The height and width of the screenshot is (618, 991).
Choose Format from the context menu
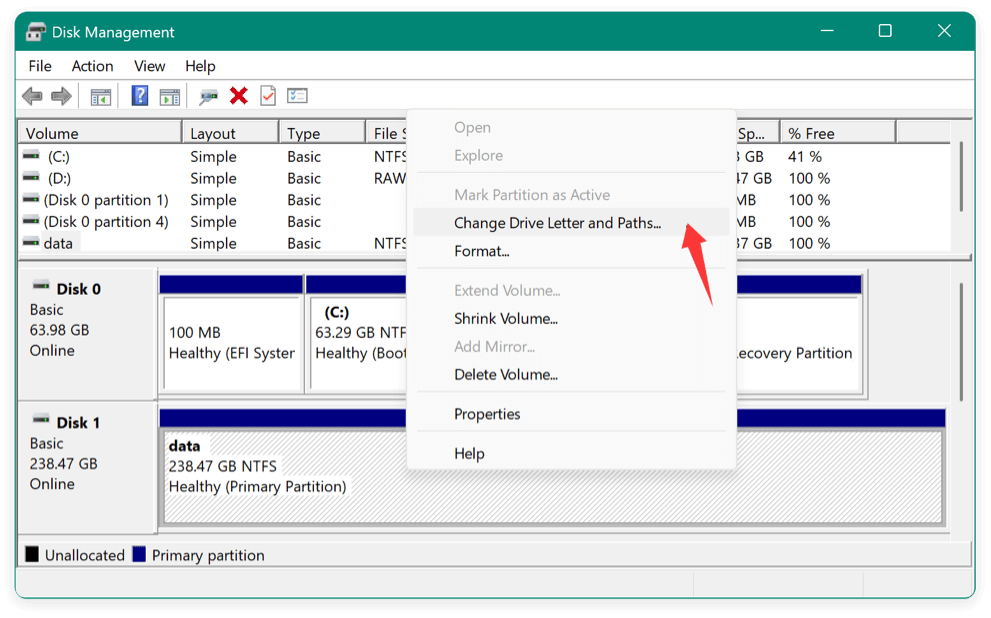pos(481,251)
